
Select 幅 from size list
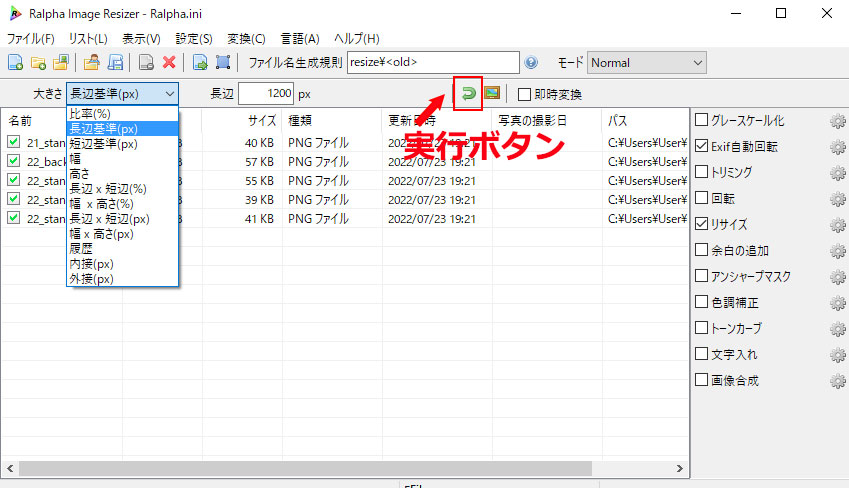coord(122,159)
